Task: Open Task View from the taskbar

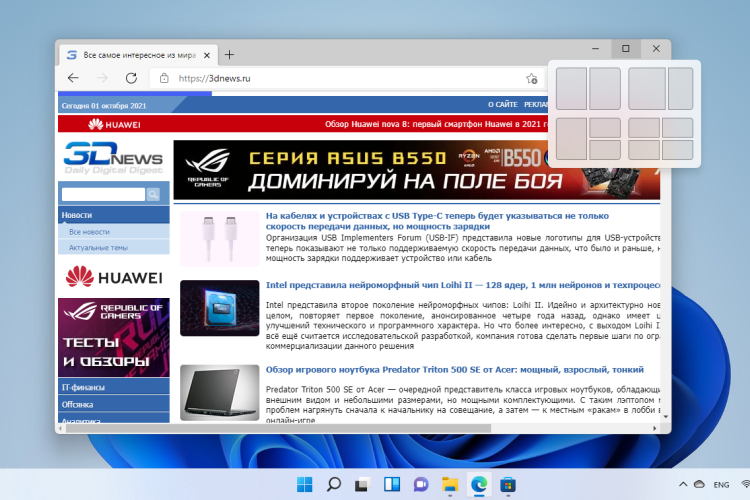Action: point(363,485)
